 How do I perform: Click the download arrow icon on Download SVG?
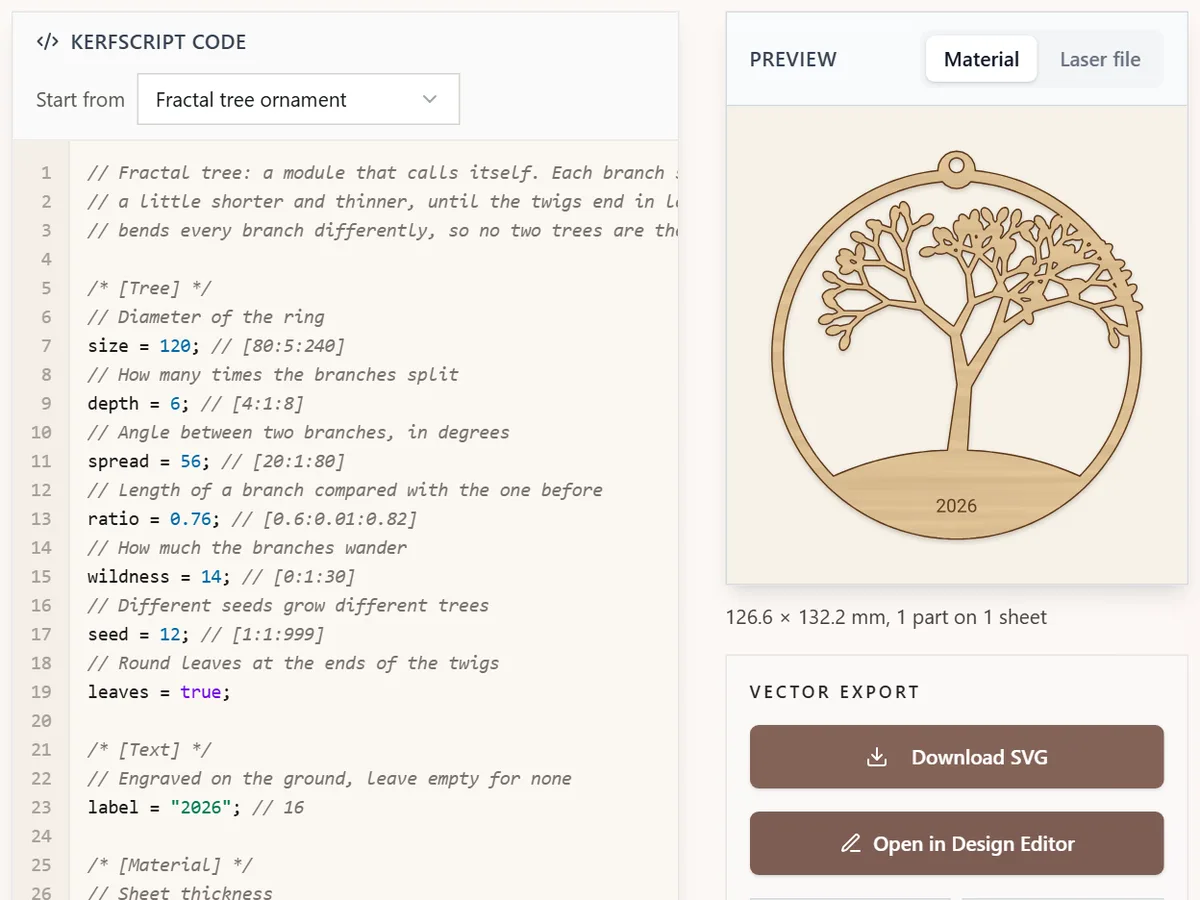877,757
